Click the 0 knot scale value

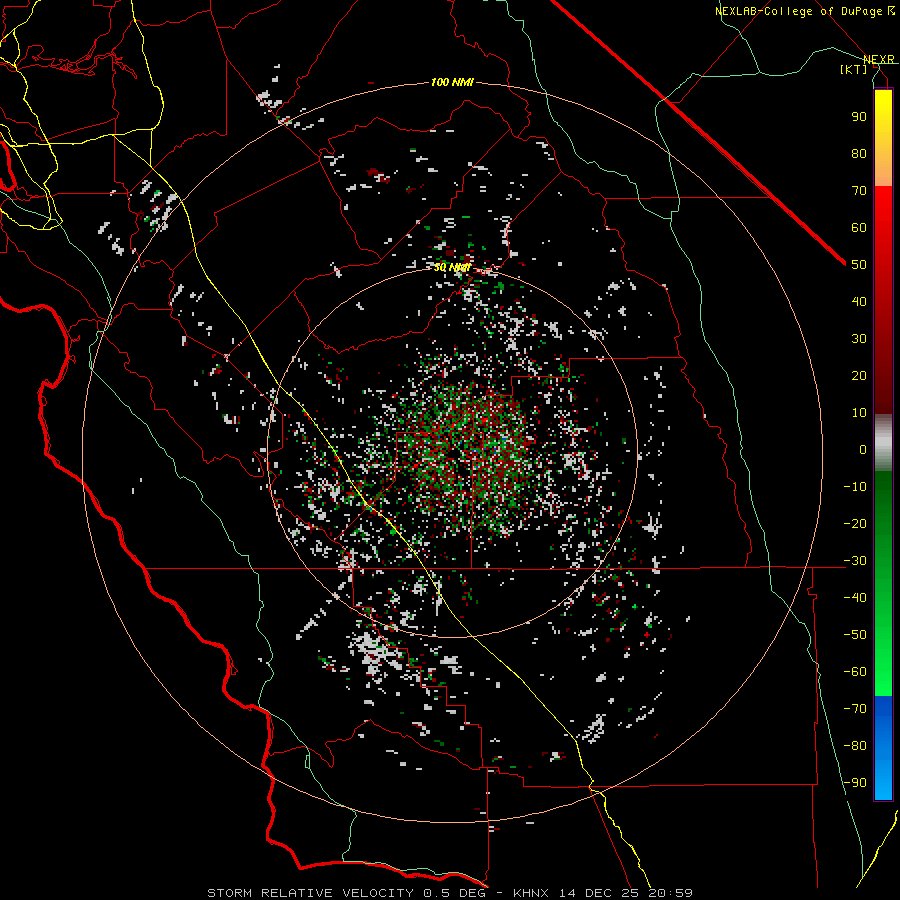click(x=863, y=449)
